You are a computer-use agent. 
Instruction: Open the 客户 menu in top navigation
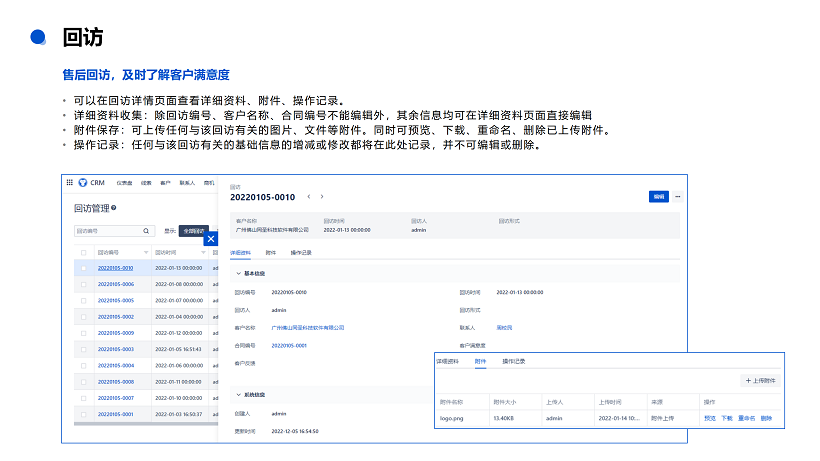(165, 183)
